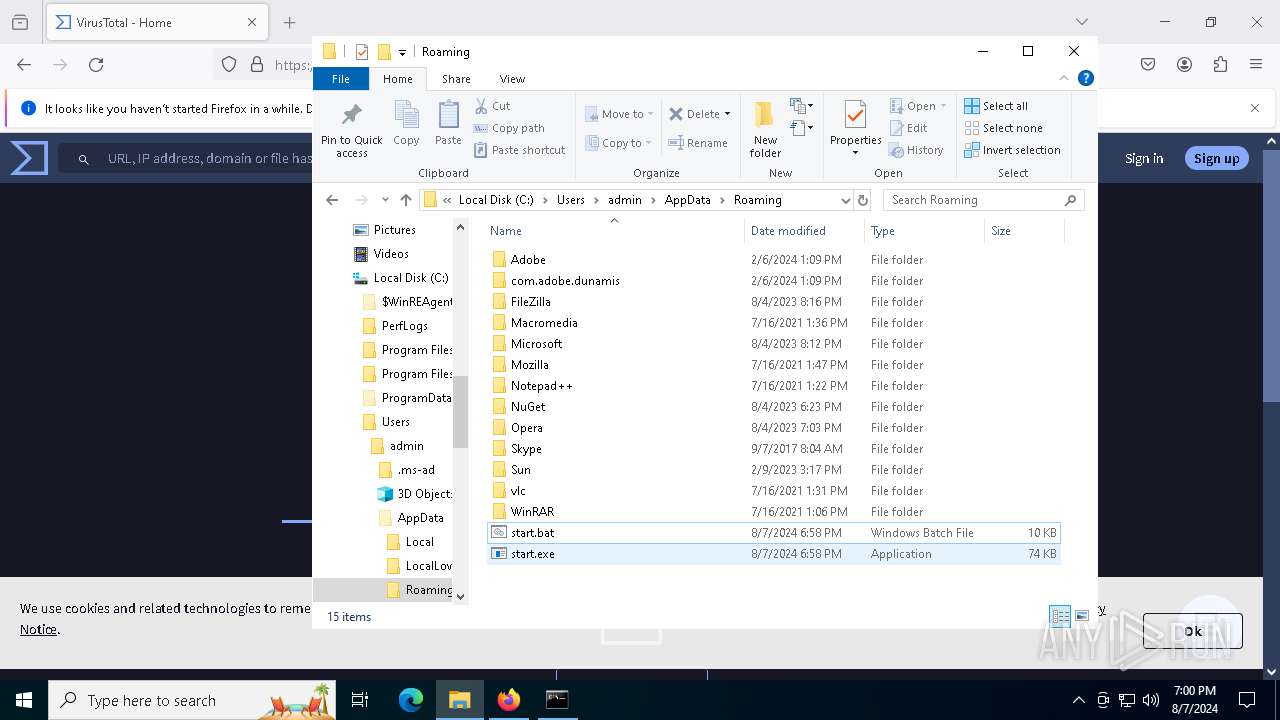Click the Windows taskbar search box
1280x720 pixels.
pos(193,700)
